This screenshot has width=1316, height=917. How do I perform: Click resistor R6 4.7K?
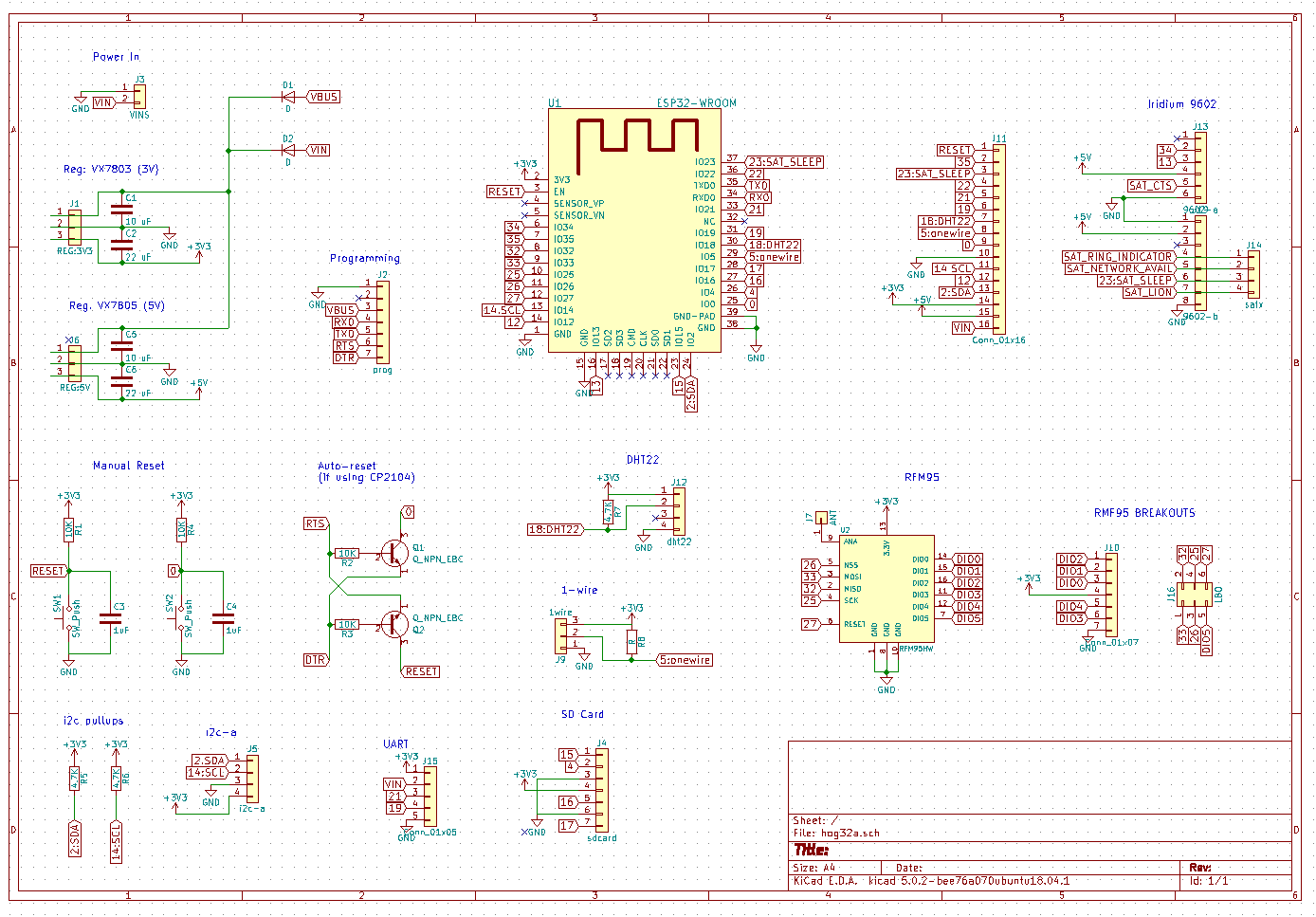coord(117,779)
